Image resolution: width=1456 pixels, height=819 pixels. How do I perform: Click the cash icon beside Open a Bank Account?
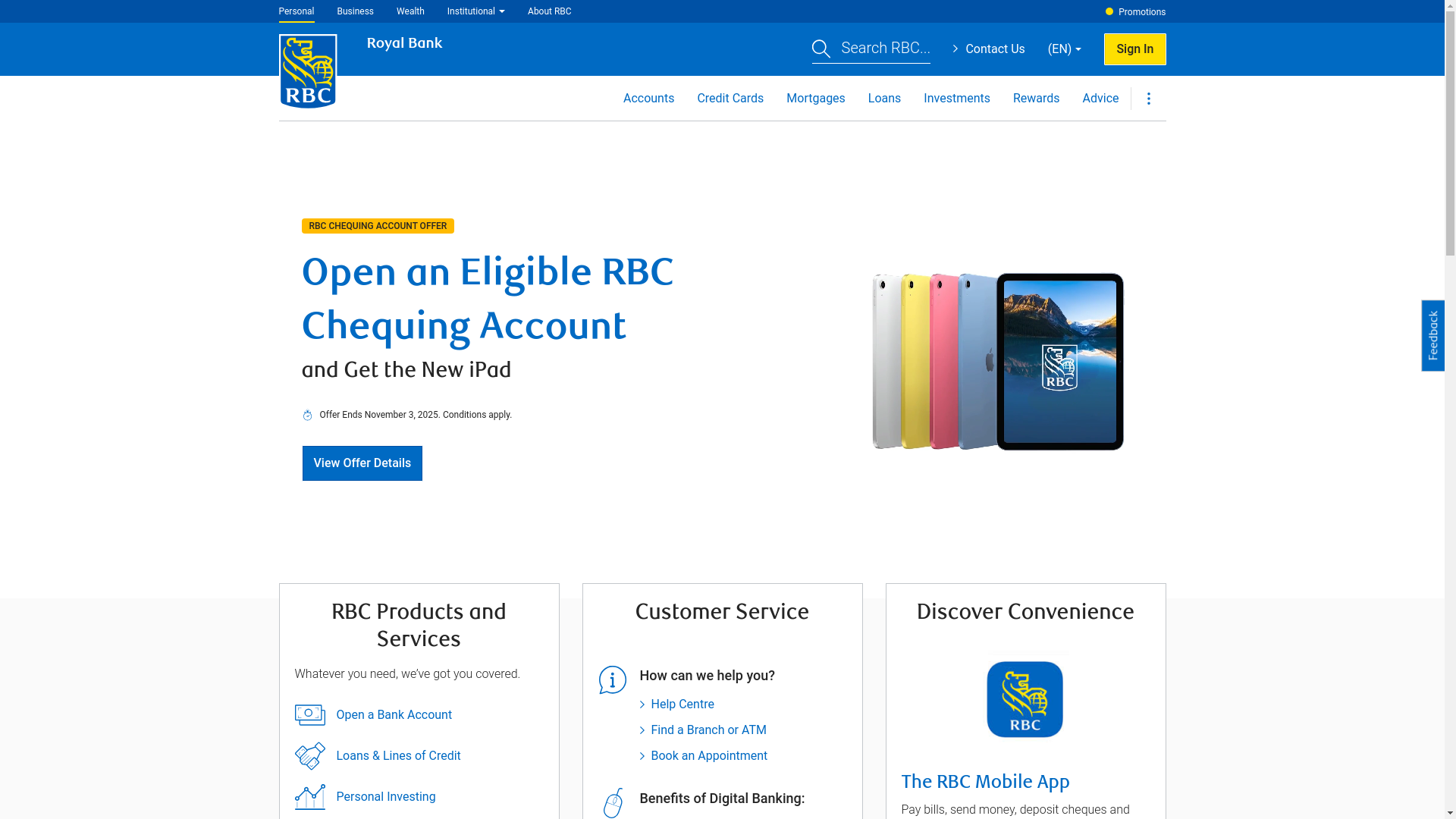[309, 715]
